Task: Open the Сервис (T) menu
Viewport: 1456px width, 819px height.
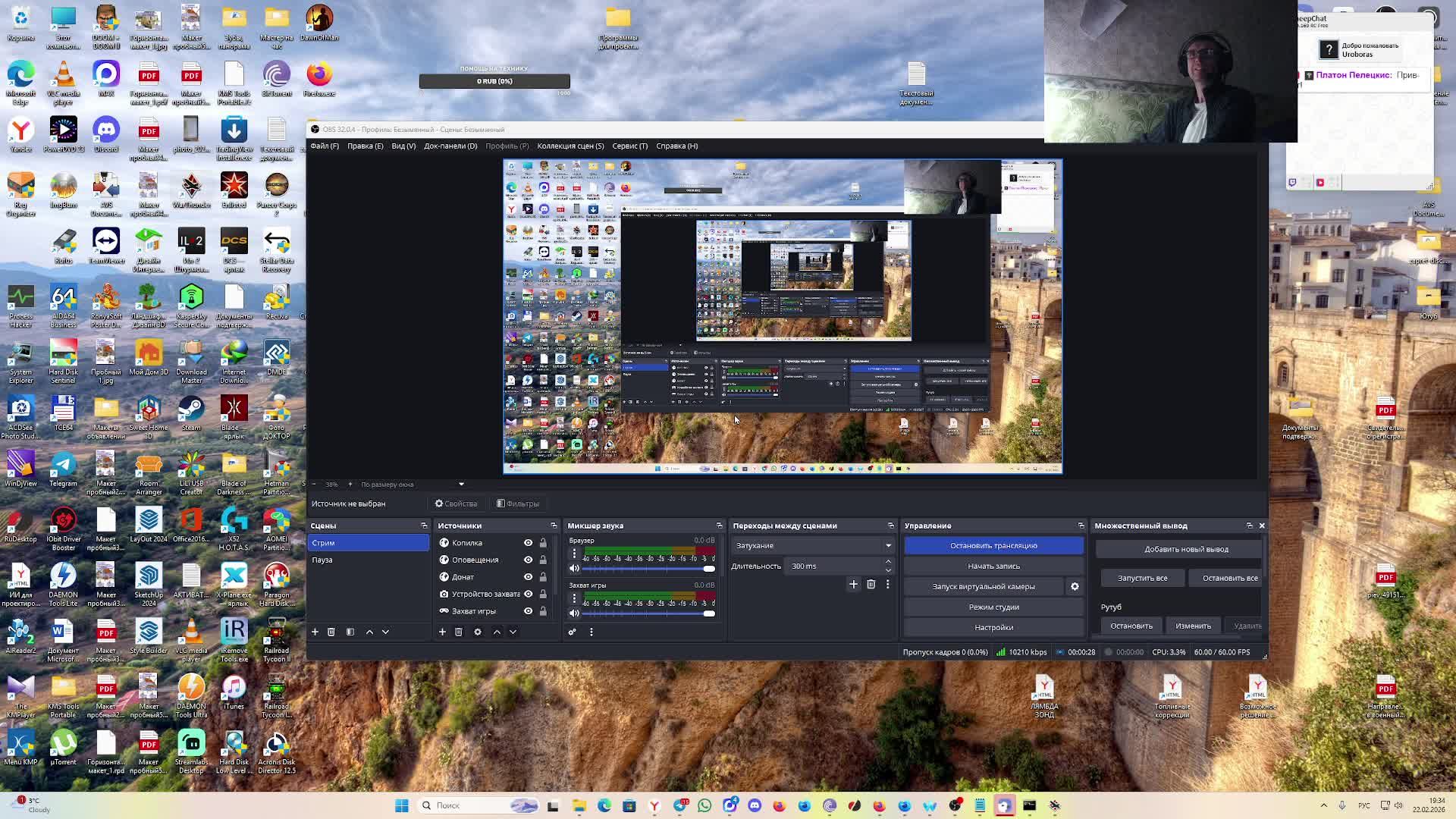Action: (629, 146)
